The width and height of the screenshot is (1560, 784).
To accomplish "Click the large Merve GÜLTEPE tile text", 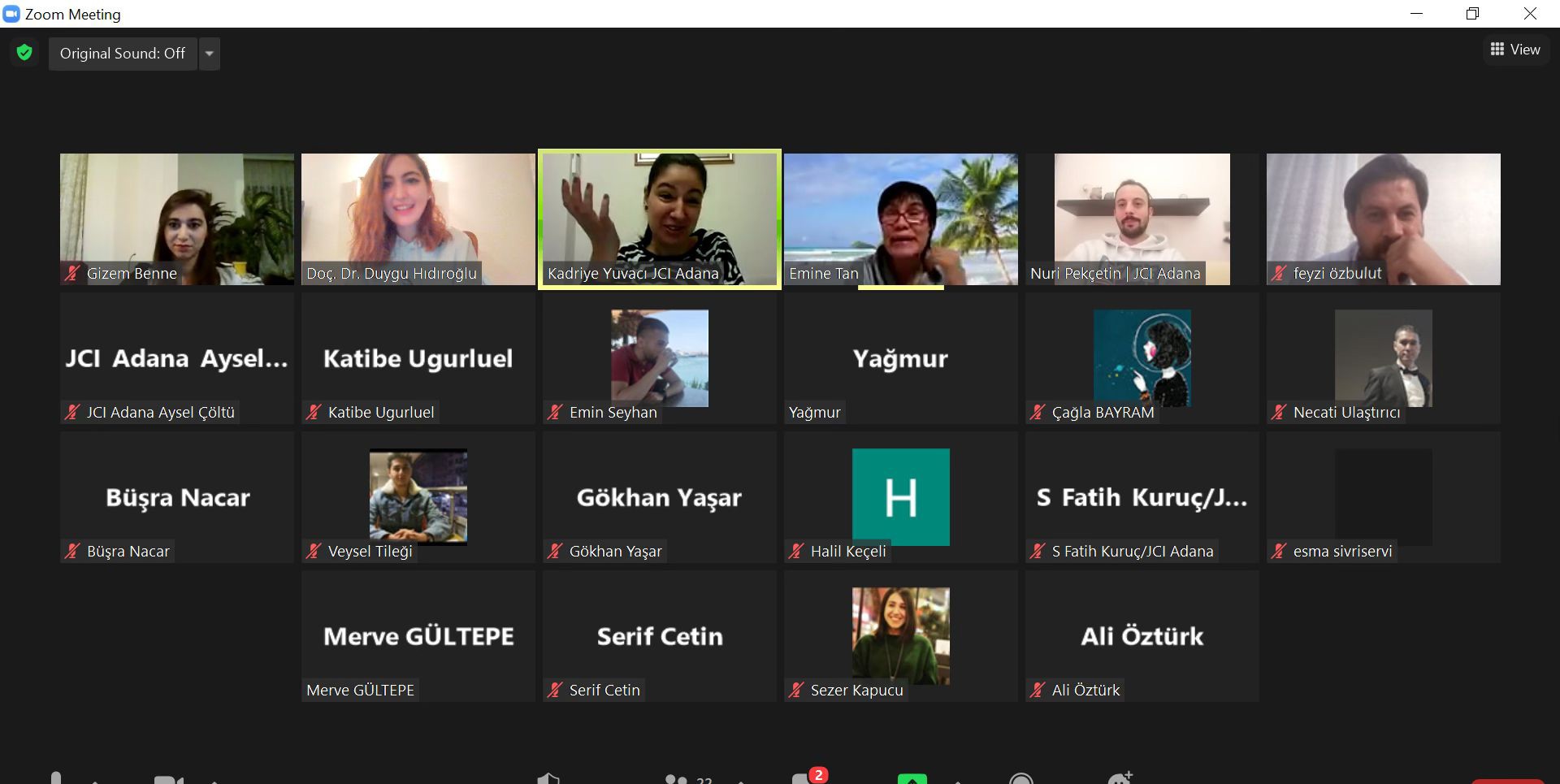I will click(x=418, y=636).
